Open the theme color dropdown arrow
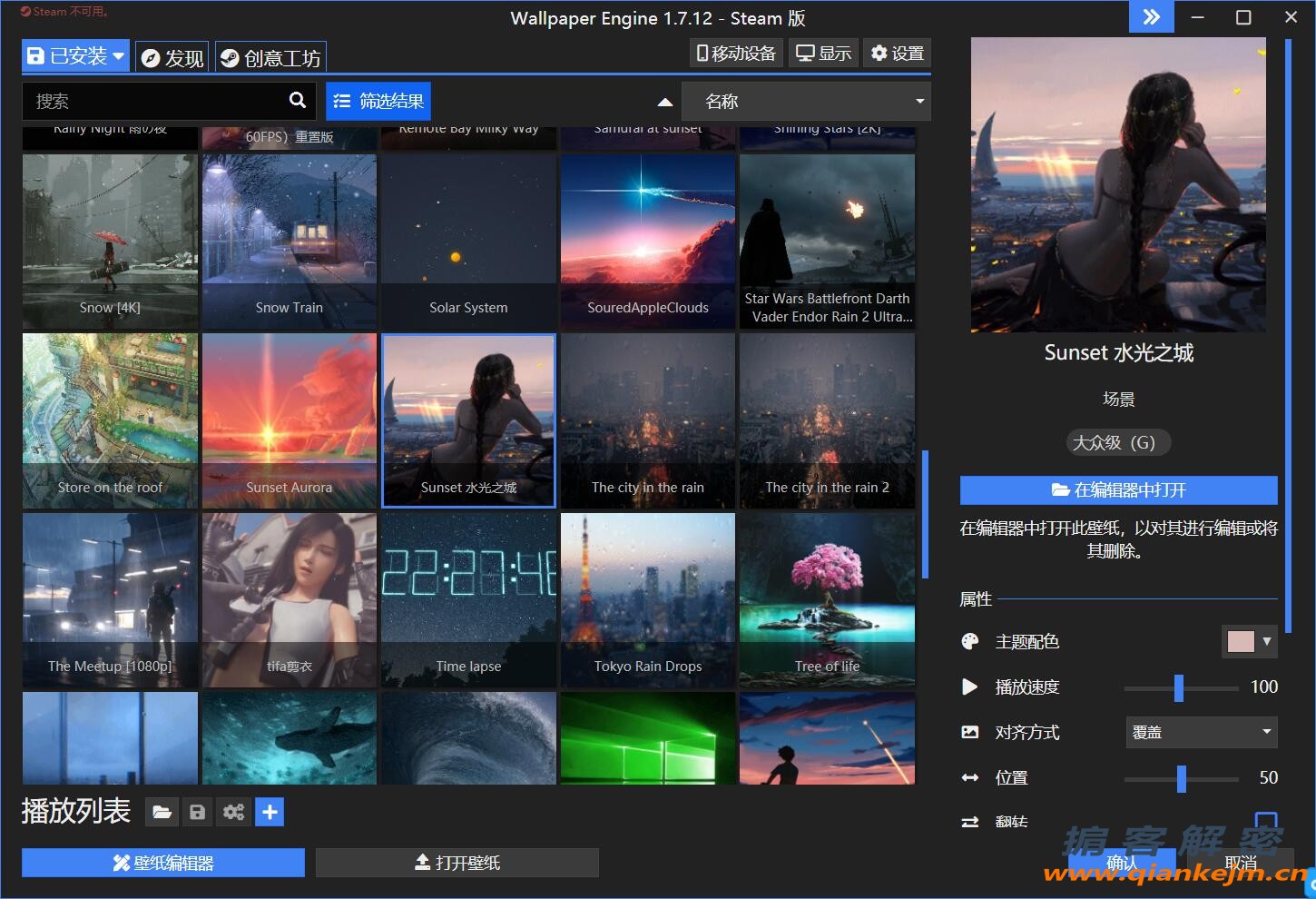 point(1267,641)
